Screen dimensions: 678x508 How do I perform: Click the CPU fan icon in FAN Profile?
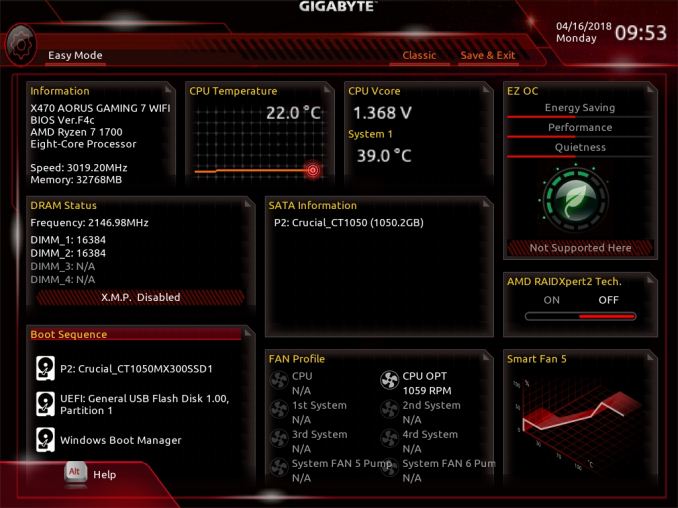279,380
